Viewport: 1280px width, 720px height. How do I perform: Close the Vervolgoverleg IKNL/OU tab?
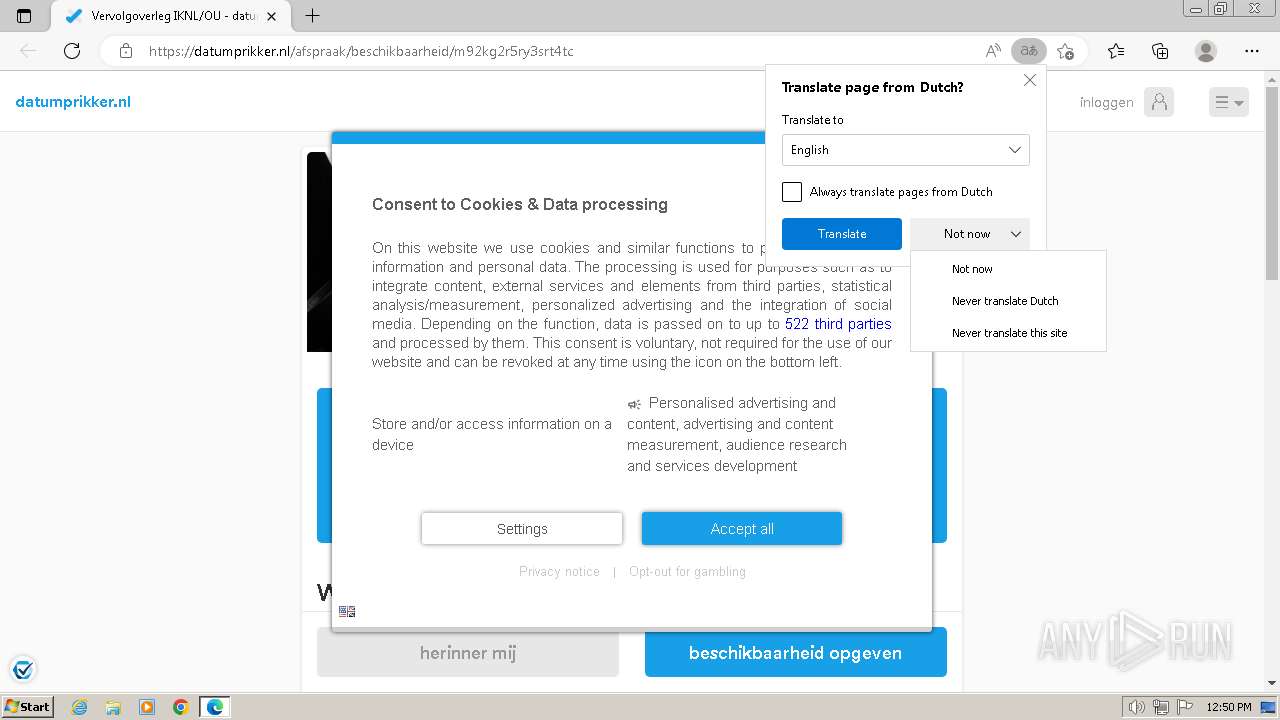click(271, 16)
